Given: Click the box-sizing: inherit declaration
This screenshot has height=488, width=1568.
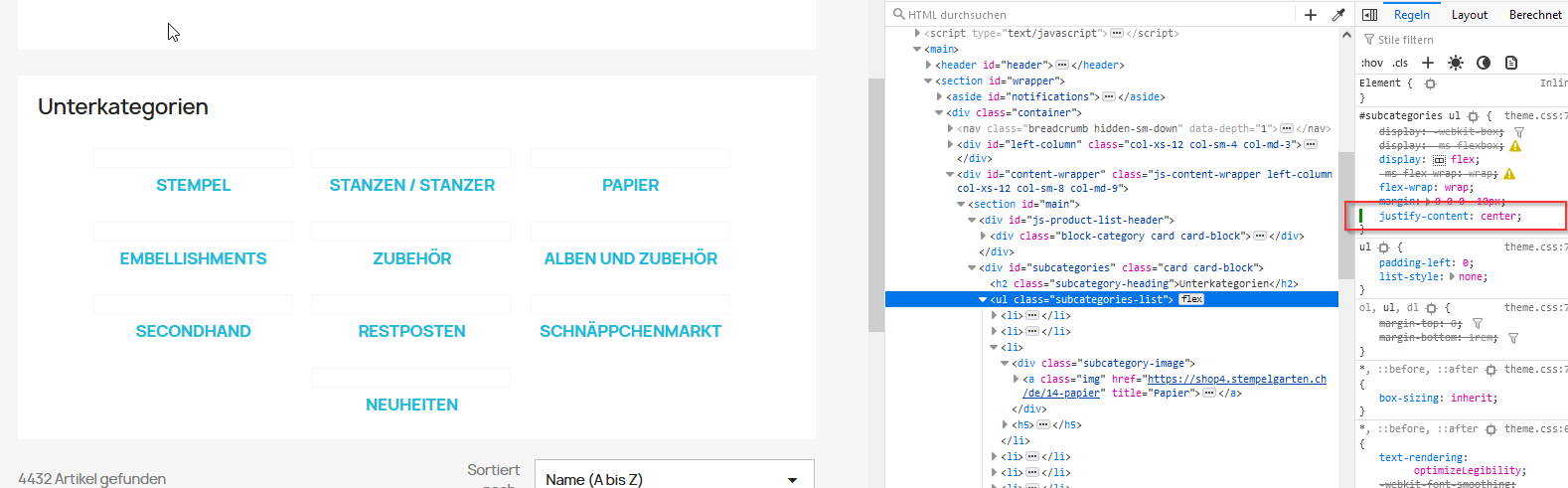Looking at the screenshot, I should point(1438,398).
